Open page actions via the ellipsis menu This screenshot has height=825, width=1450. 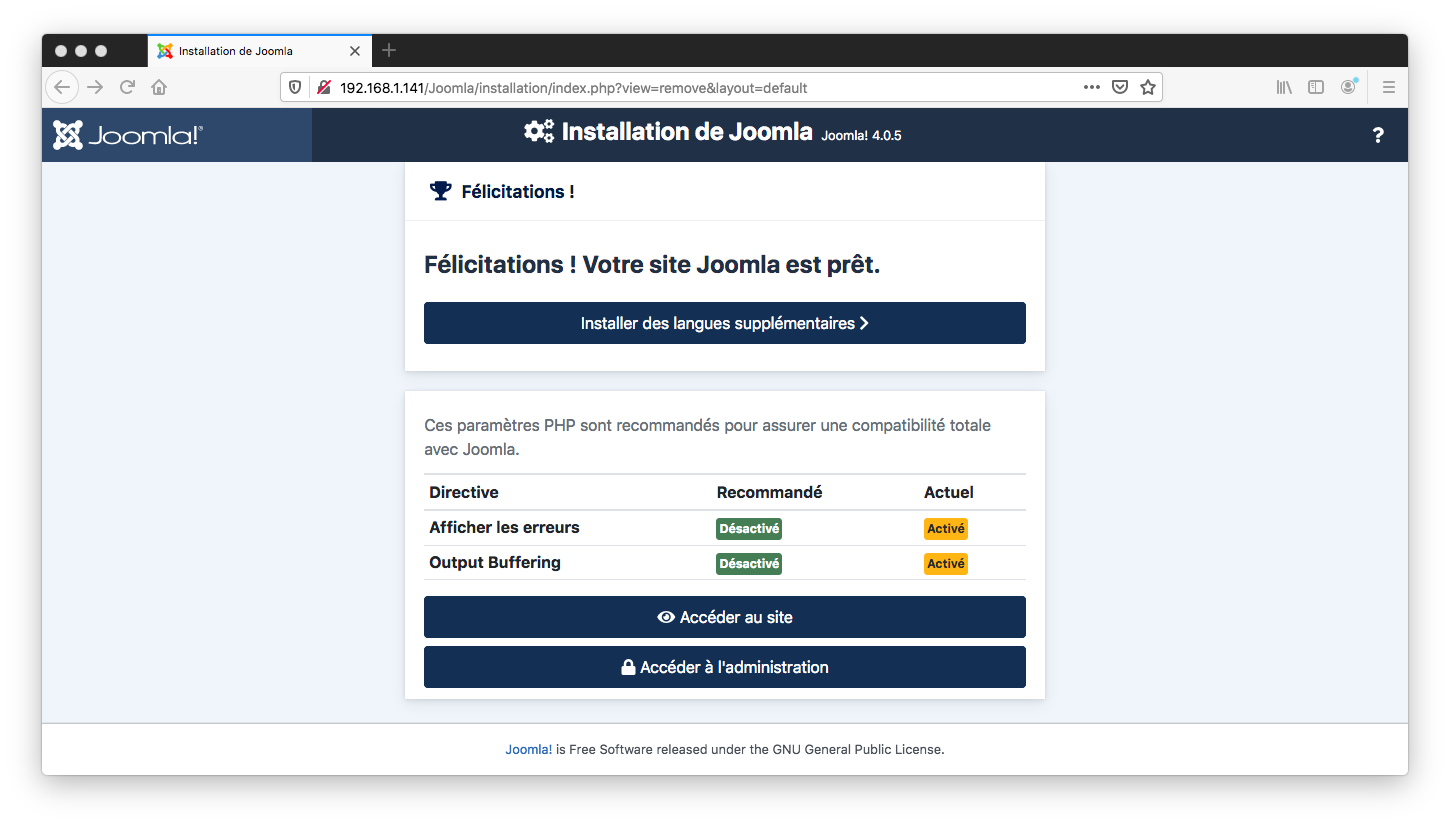click(x=1091, y=87)
